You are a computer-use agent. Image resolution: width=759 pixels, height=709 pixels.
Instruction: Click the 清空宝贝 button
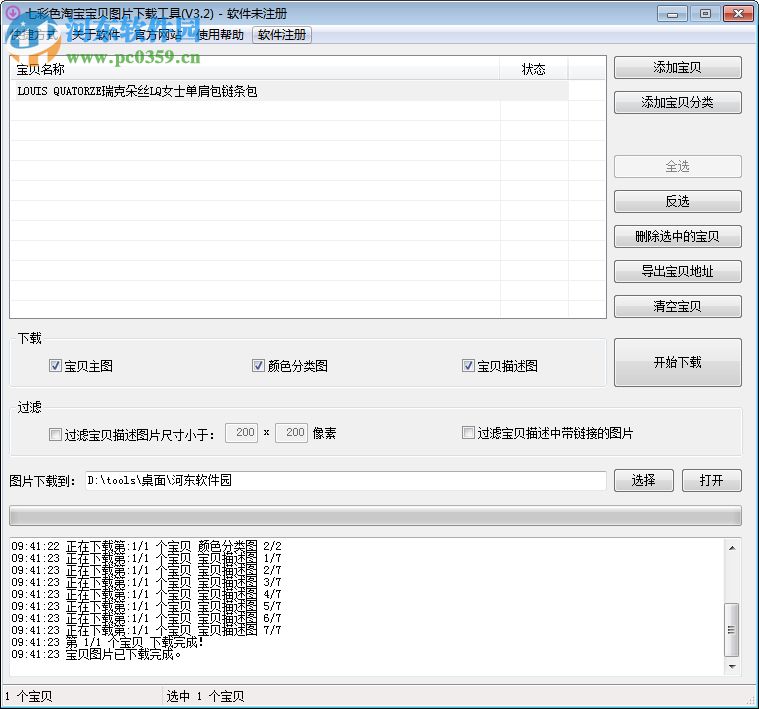tap(678, 306)
